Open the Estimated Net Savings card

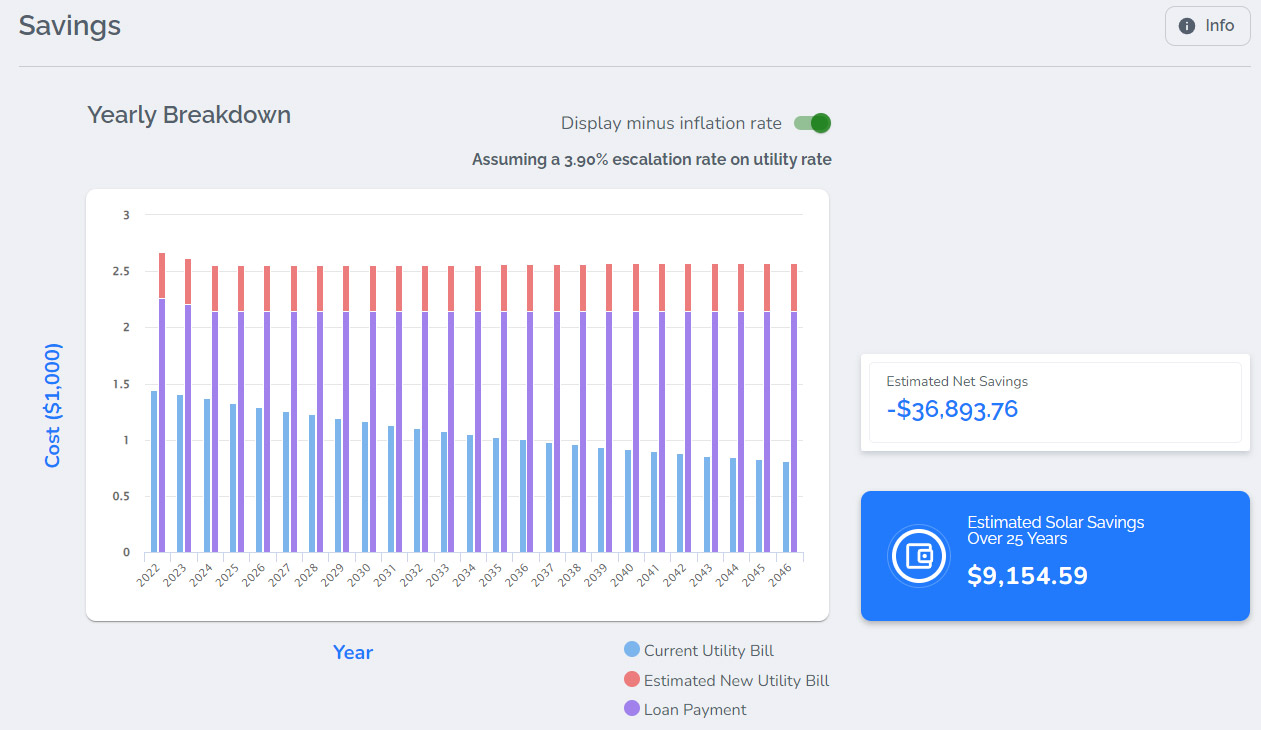[x=1055, y=402]
